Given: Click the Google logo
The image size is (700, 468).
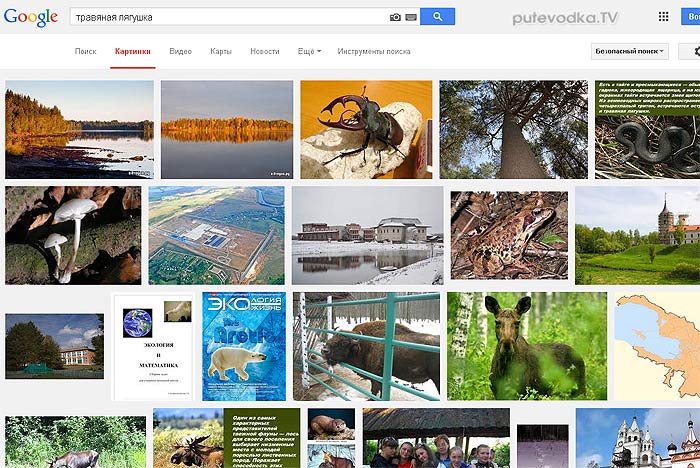Looking at the screenshot, I should (x=31, y=17).
